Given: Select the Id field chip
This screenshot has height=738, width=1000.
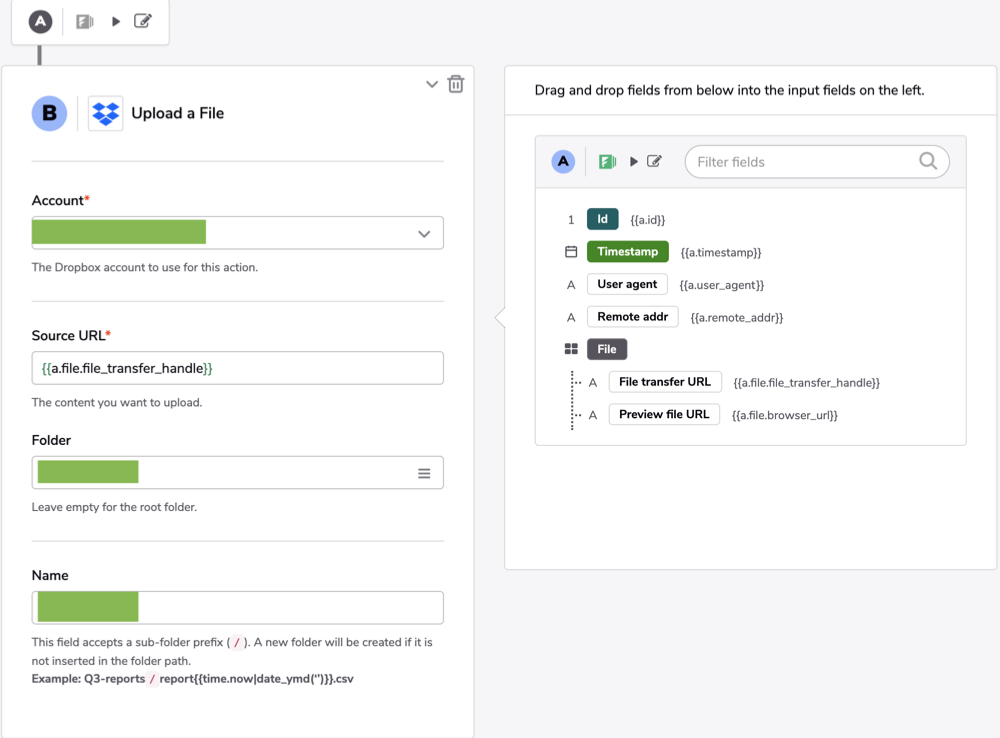Looking at the screenshot, I should click(x=603, y=219).
